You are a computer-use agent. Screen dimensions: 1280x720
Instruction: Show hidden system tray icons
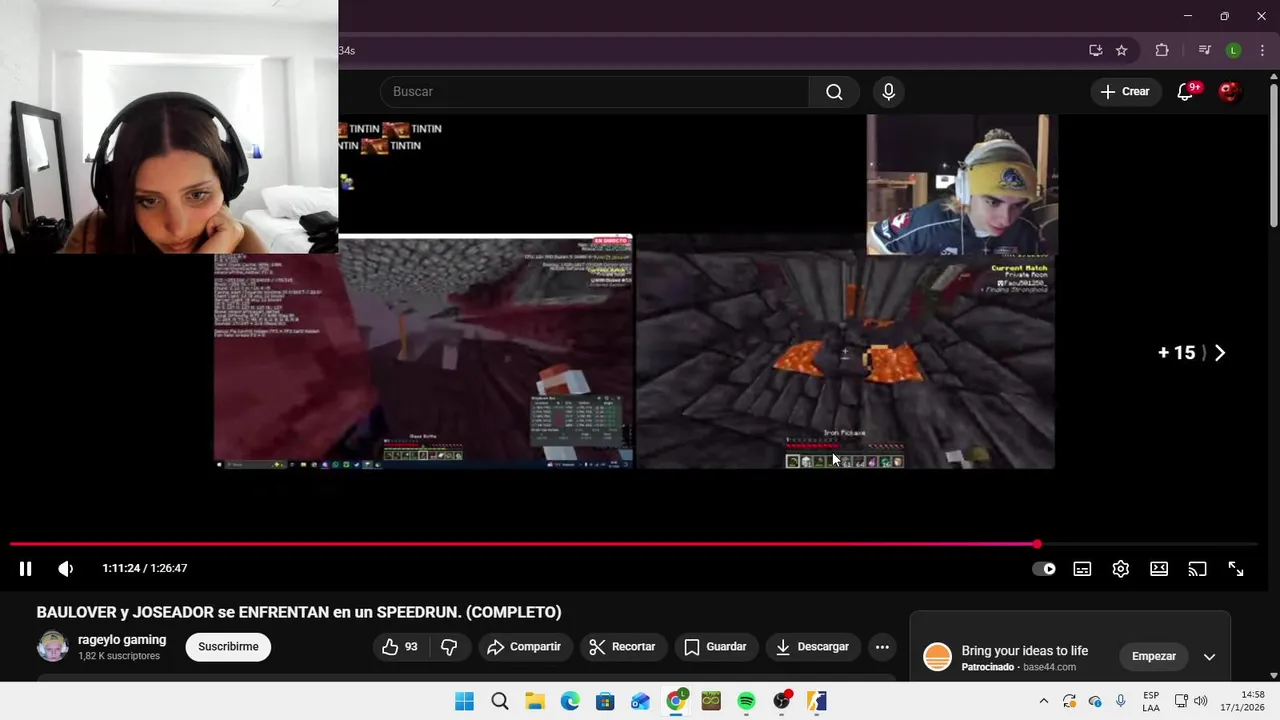[1044, 701]
